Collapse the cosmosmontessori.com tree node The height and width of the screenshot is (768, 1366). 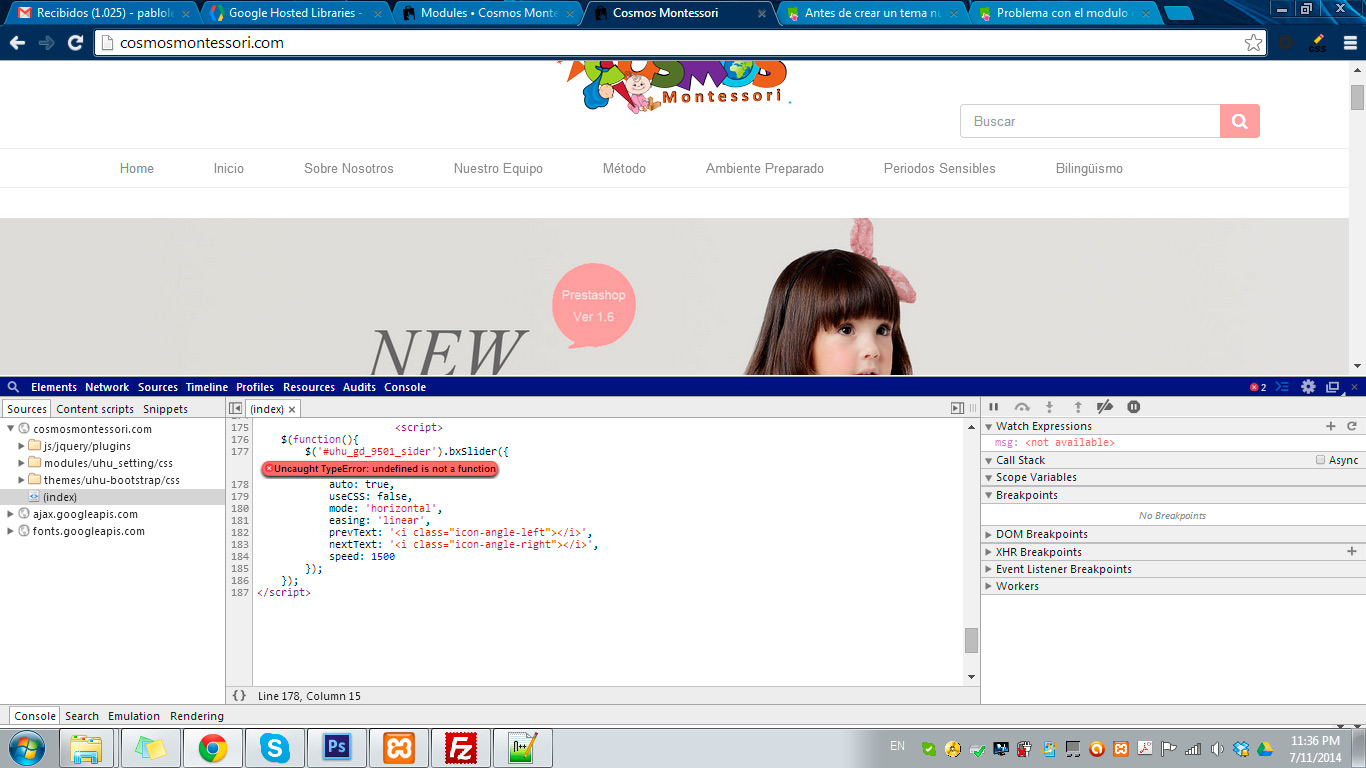coord(11,429)
